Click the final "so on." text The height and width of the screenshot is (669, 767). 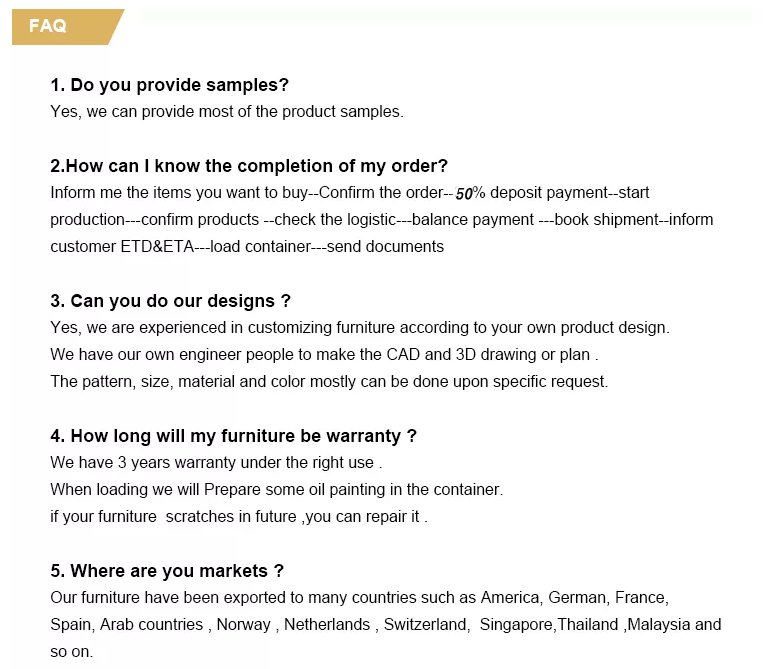[71, 651]
